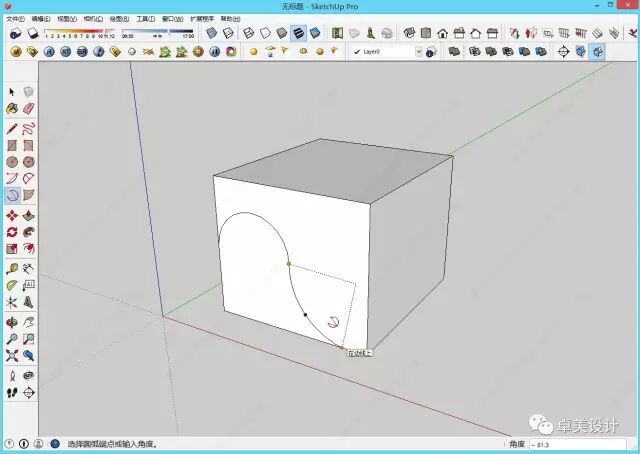This screenshot has height=454, width=640.
Task: Open the 编辑(E) menu
Action: [x=41, y=19]
